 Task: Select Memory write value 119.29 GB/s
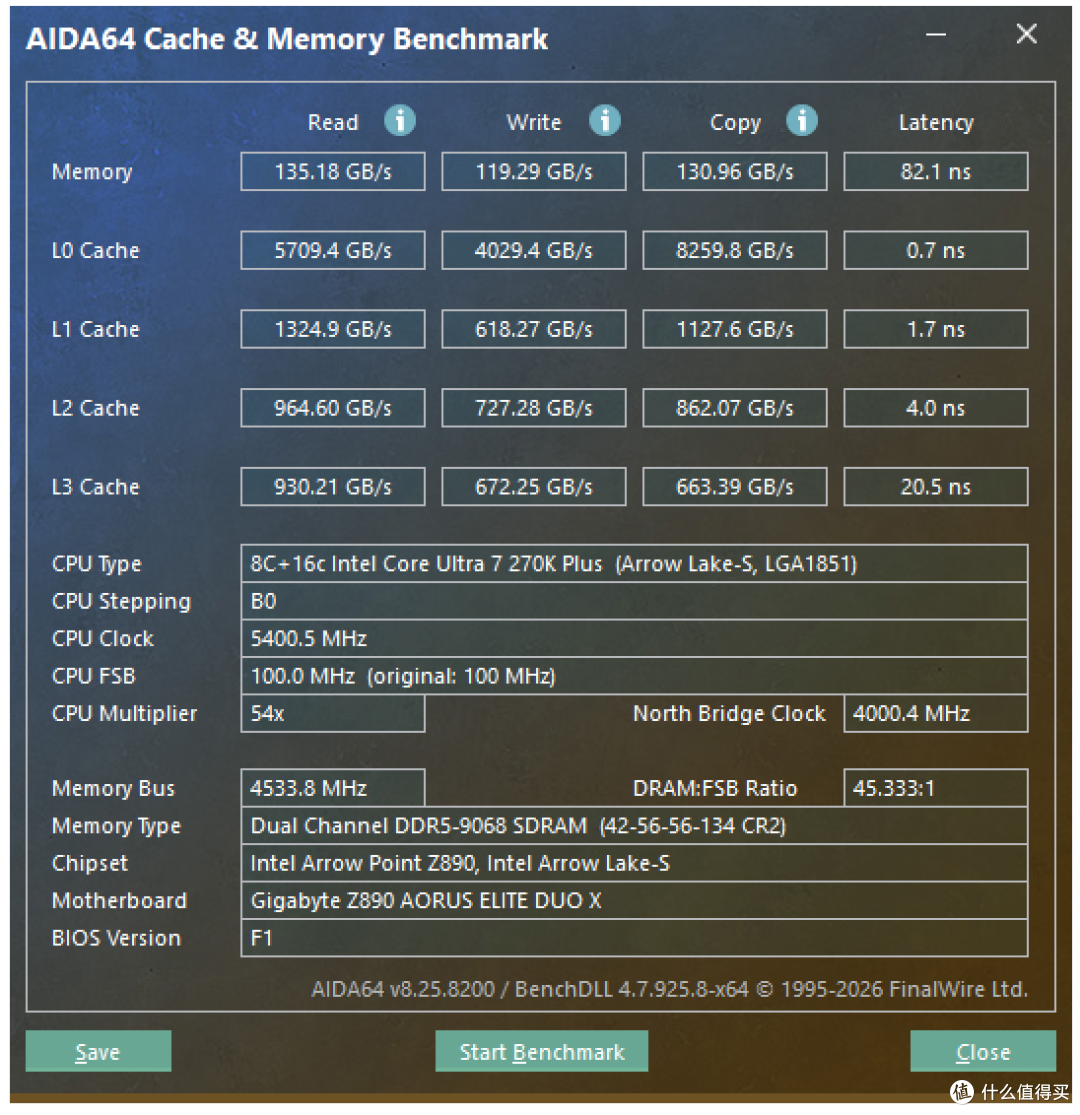(534, 171)
